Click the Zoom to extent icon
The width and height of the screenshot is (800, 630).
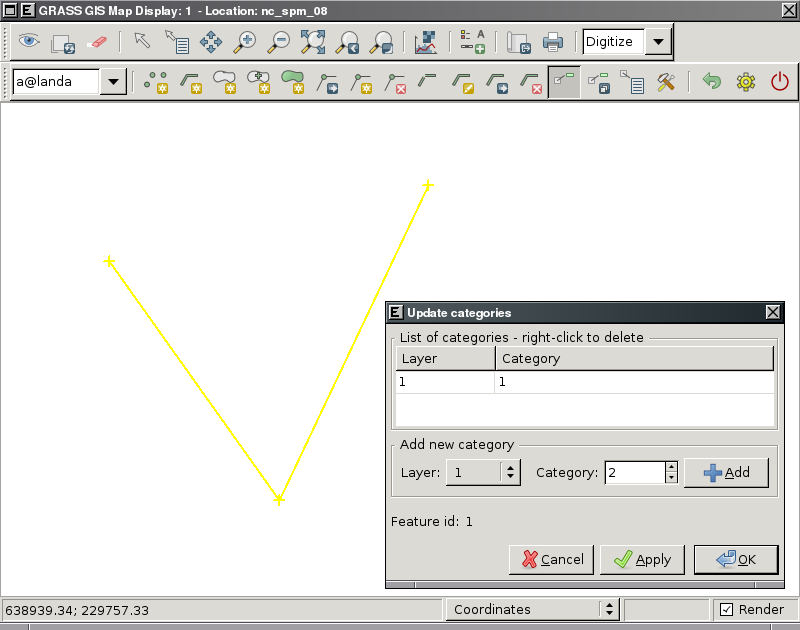313,42
